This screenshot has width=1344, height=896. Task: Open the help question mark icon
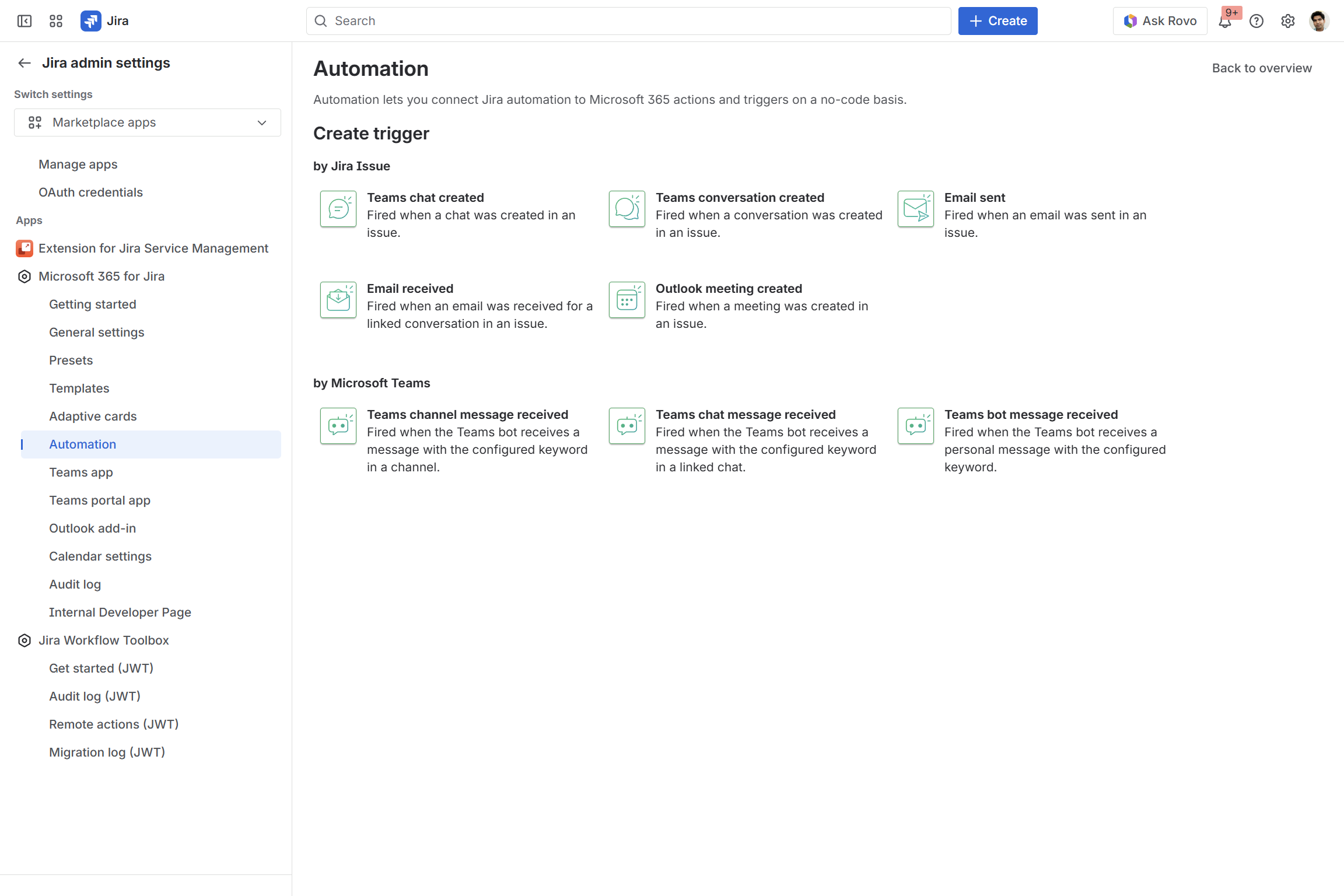coord(1256,21)
